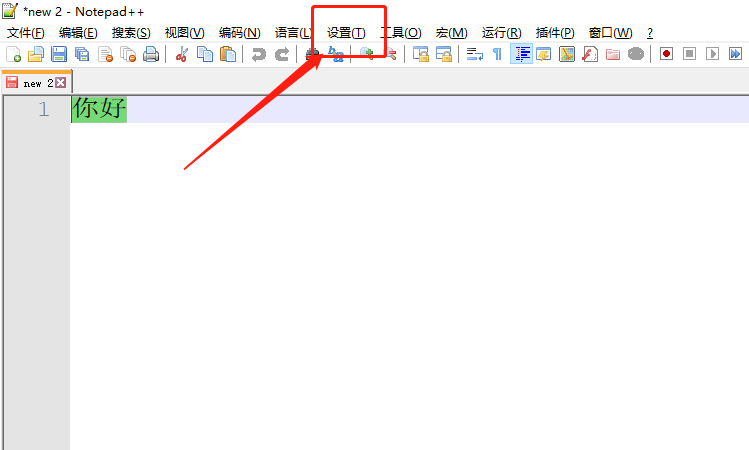Print the document using the printer icon
This screenshot has height=450, width=749.
coord(151,54)
